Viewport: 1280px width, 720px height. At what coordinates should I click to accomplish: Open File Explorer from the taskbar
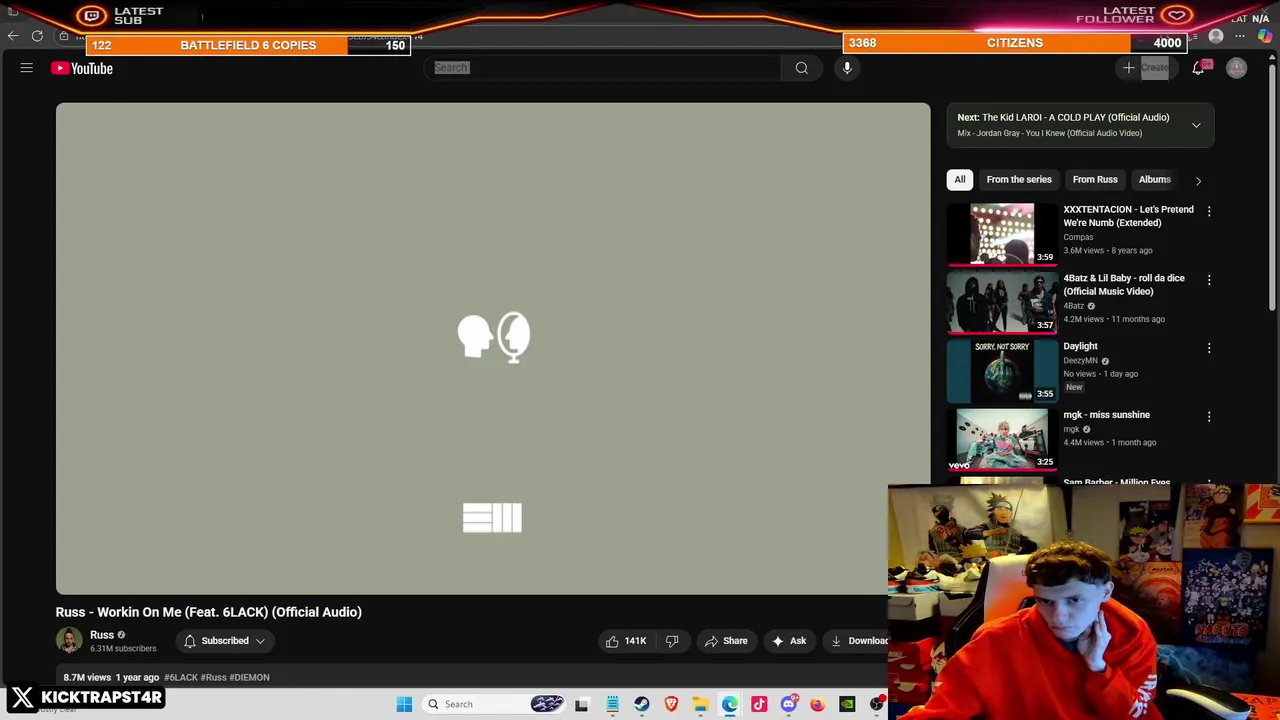[700, 704]
